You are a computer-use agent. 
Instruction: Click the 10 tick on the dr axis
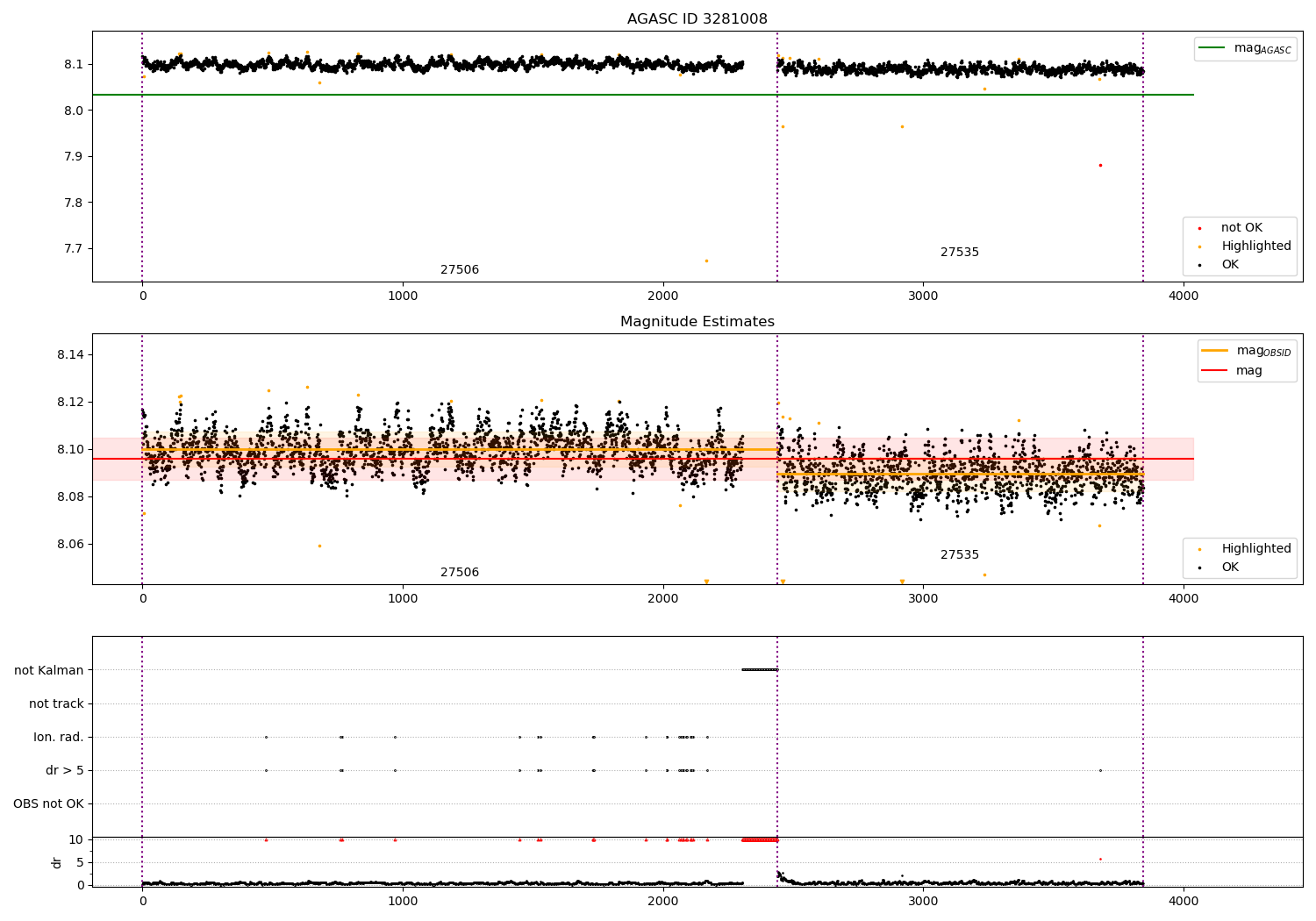[76, 840]
